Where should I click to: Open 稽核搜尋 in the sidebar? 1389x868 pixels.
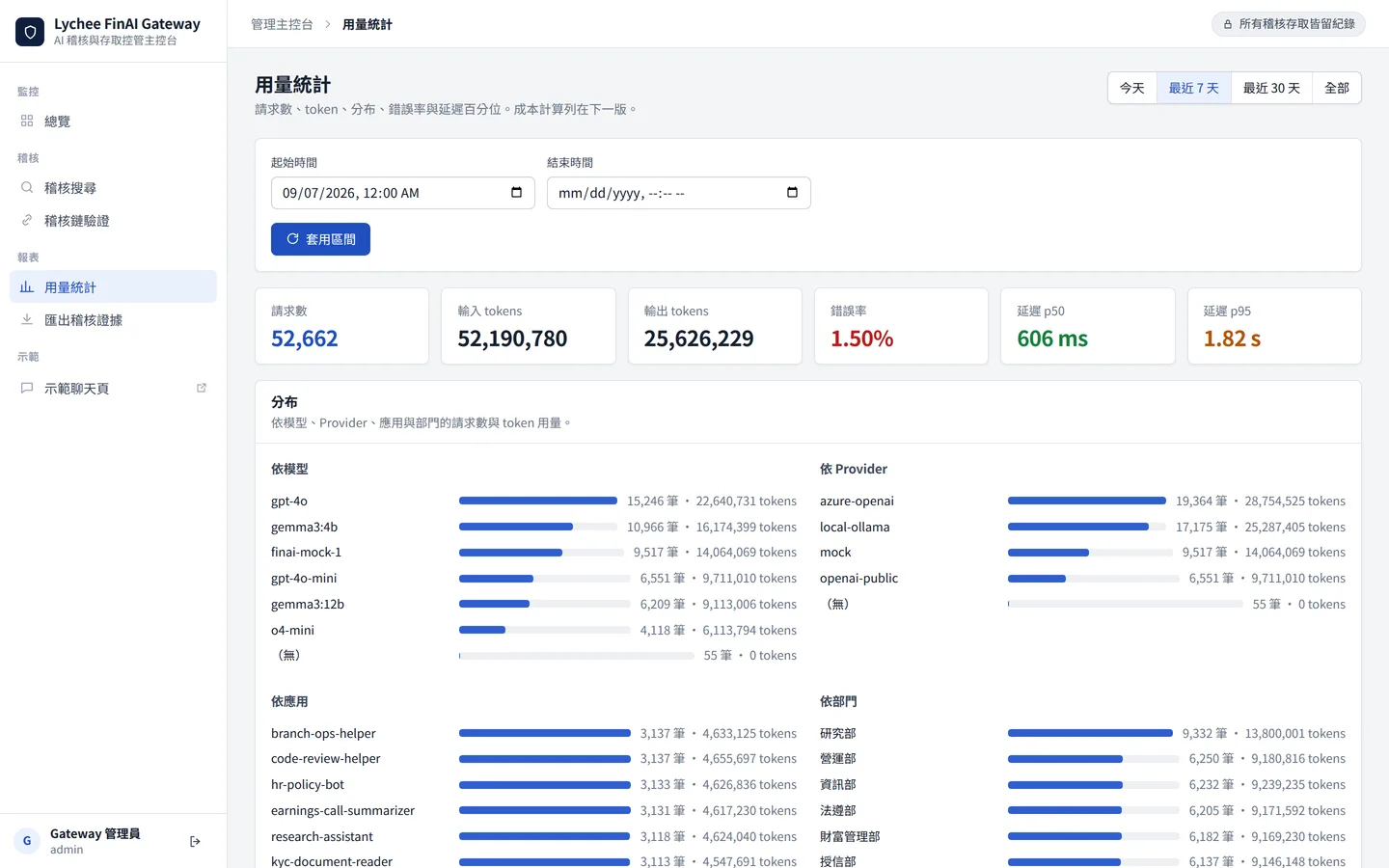click(x=113, y=187)
